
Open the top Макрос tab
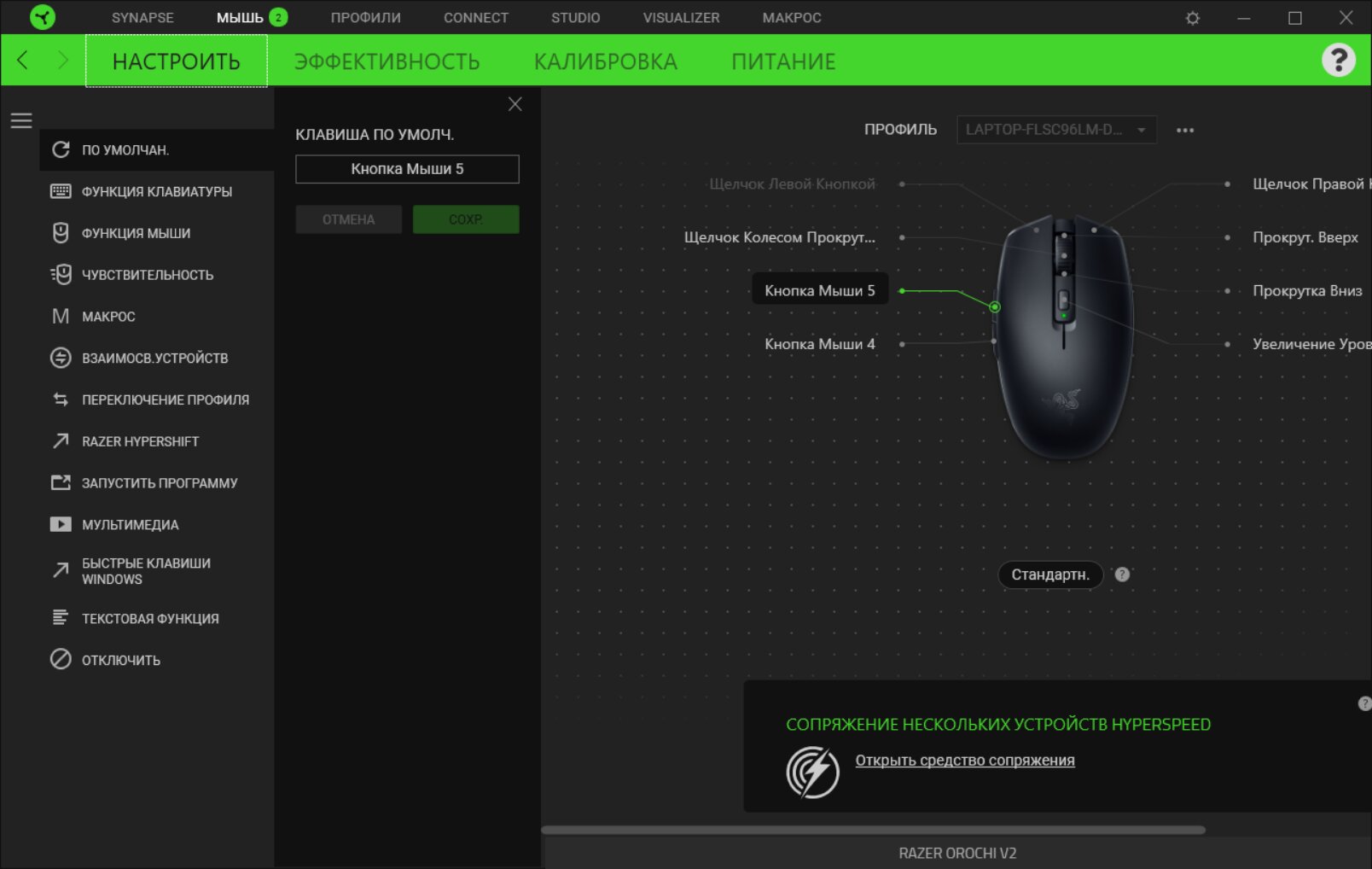pos(792,17)
